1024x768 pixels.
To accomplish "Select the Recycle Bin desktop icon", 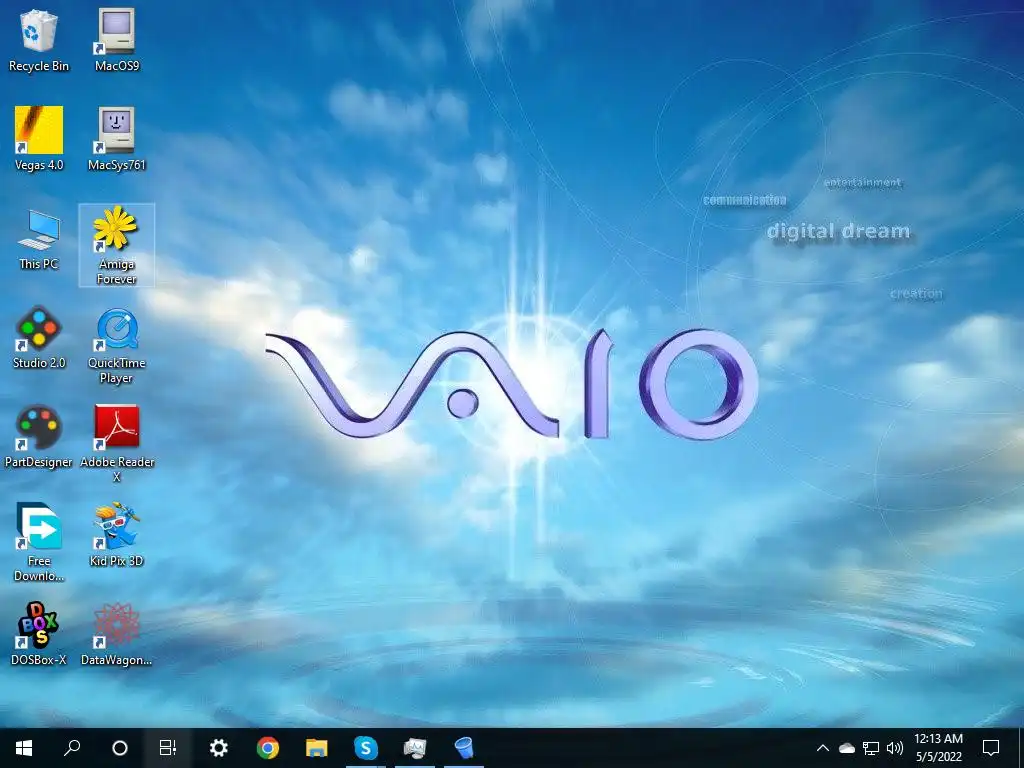I will 39,40.
